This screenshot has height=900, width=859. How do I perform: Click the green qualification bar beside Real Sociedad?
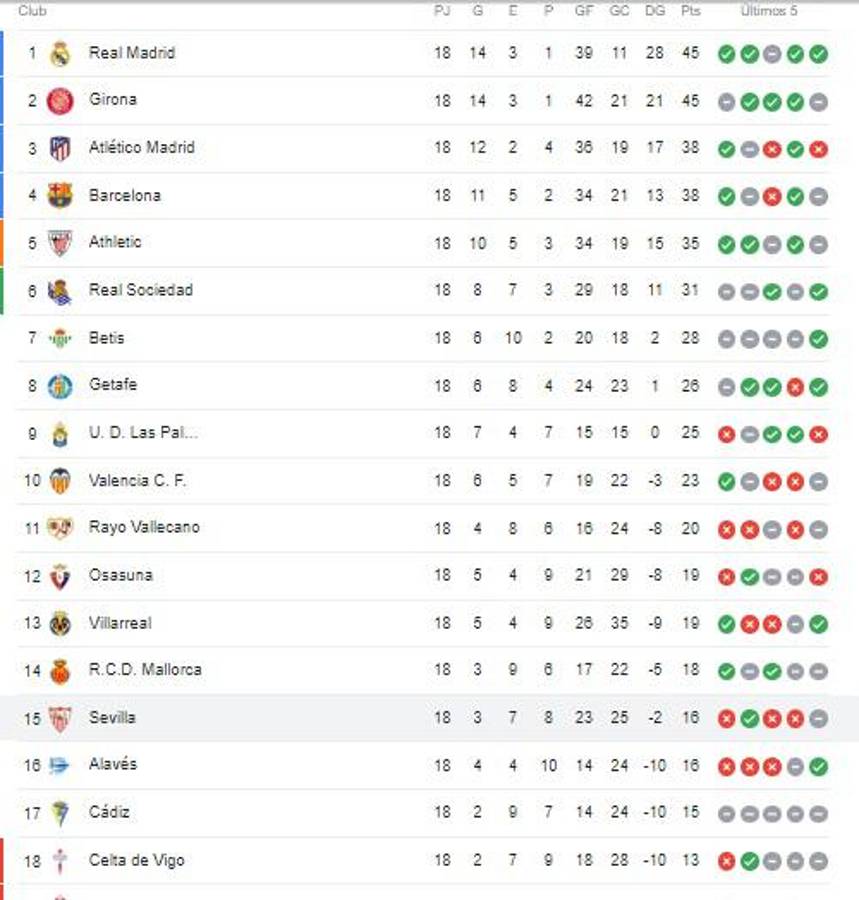pyautogui.click(x=3, y=290)
